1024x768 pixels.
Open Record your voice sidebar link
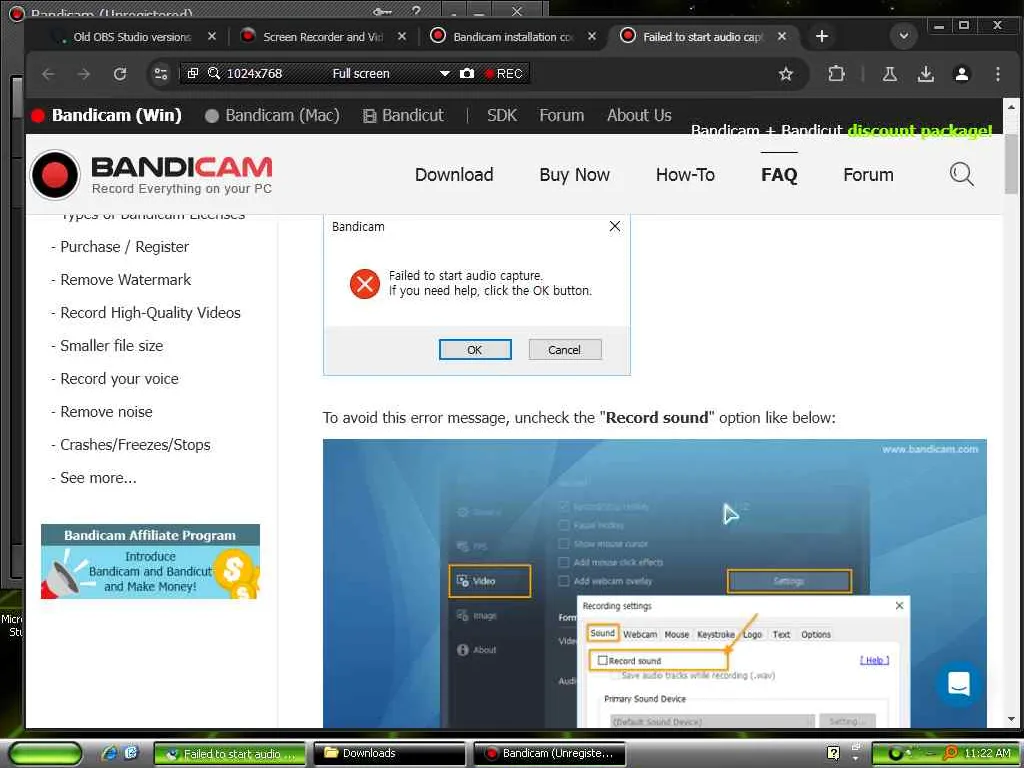[x=119, y=379]
